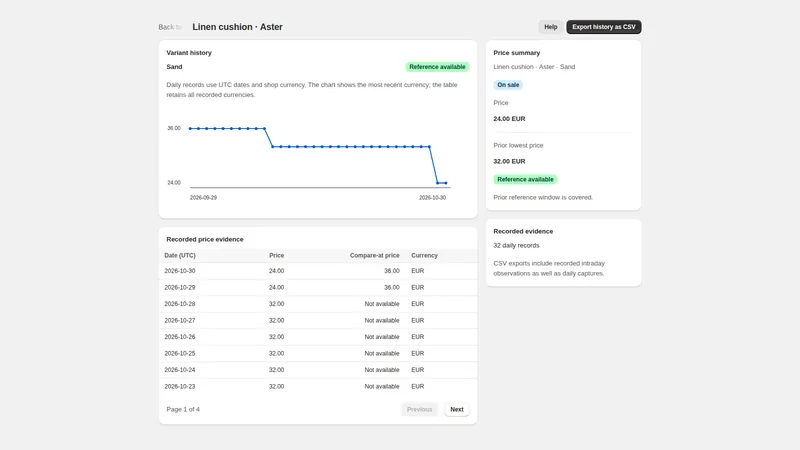Click the last data point on chart
Image resolution: width=800 pixels, height=450 pixels.
pos(446,183)
